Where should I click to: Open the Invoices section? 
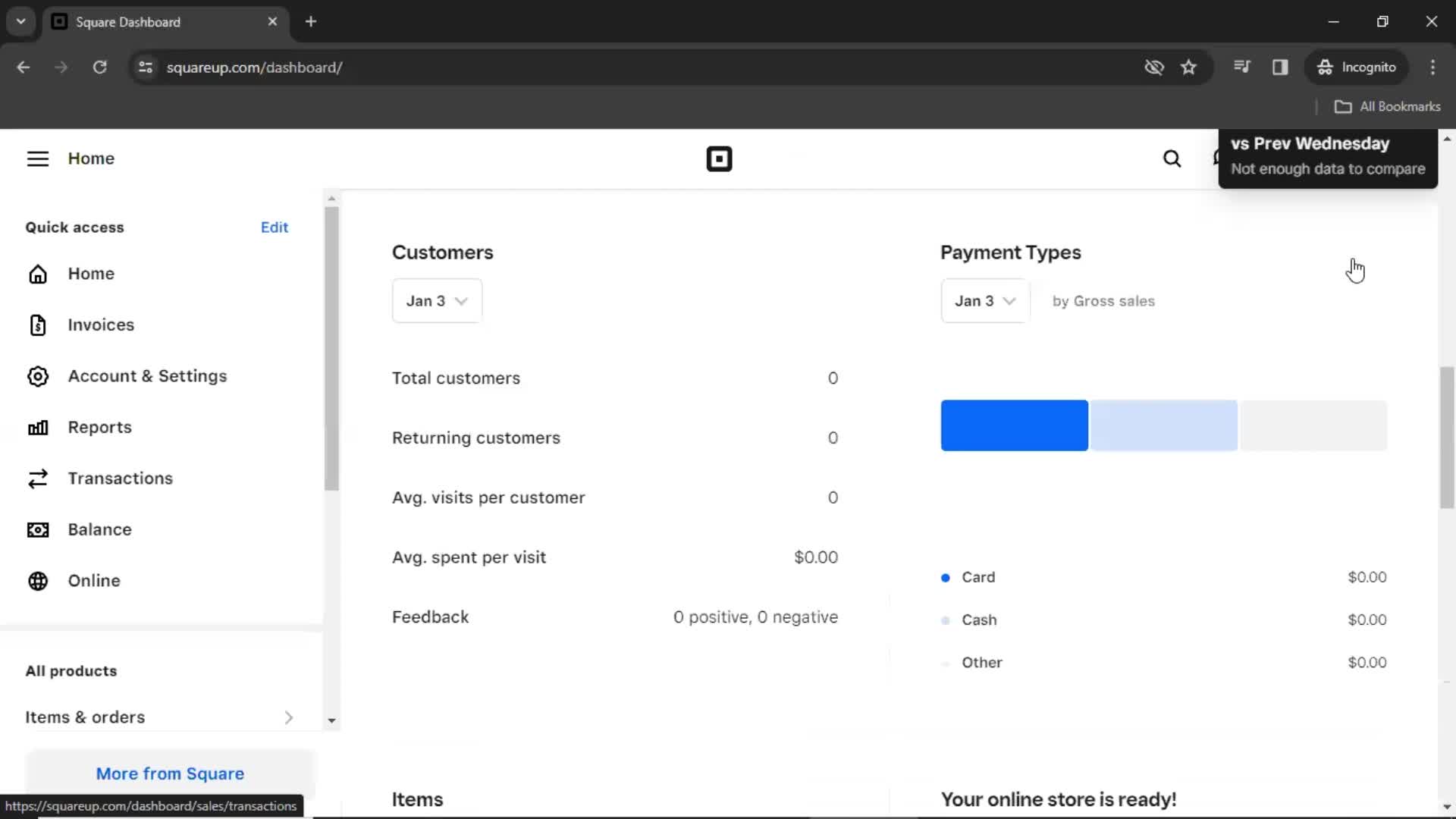coord(101,324)
